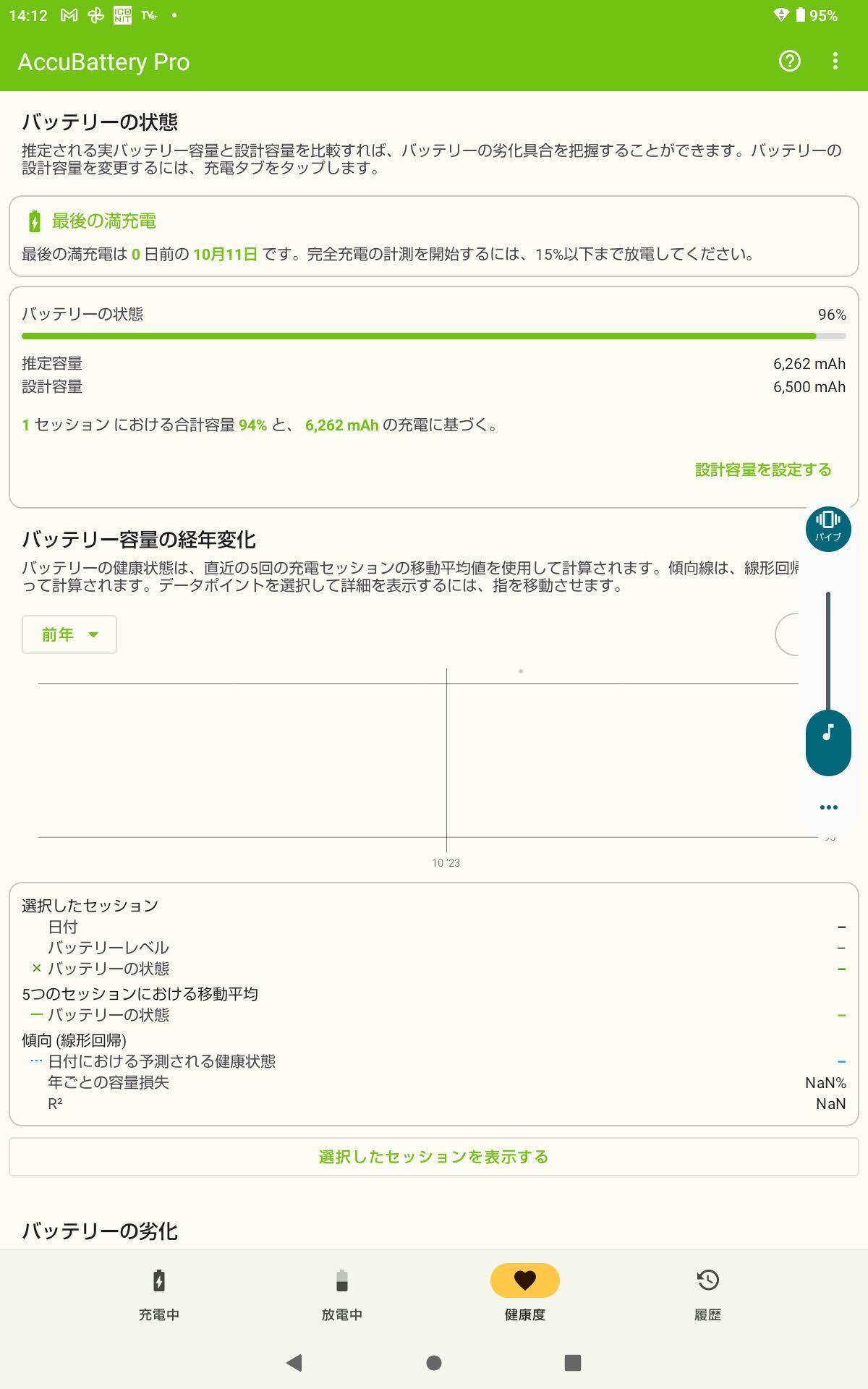Expand the 前年 time range dropdown
Screen dimensions: 868x1389
69,634
